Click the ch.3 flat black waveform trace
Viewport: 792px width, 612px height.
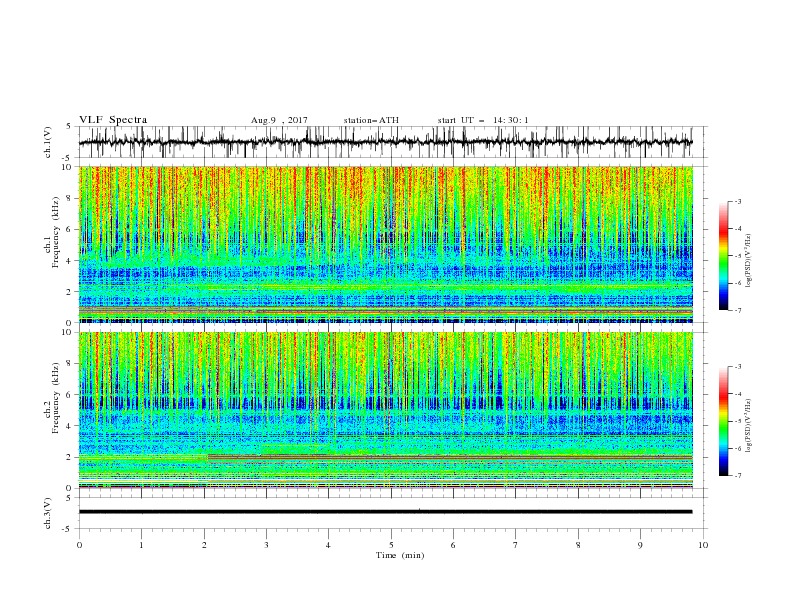[x=385, y=512]
